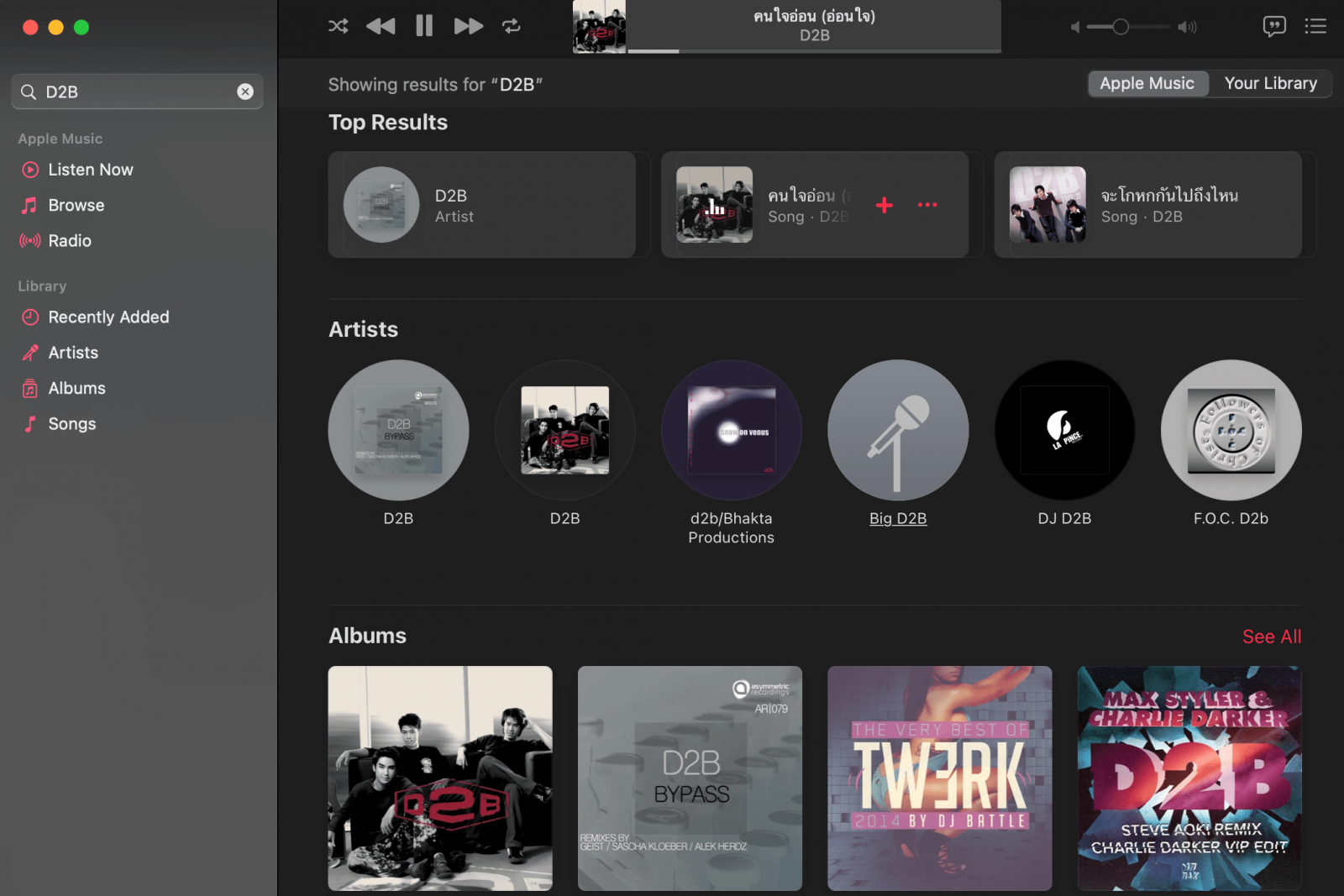The height and width of the screenshot is (896, 1344).
Task: Open the Big D2B artist link
Action: coord(897,518)
